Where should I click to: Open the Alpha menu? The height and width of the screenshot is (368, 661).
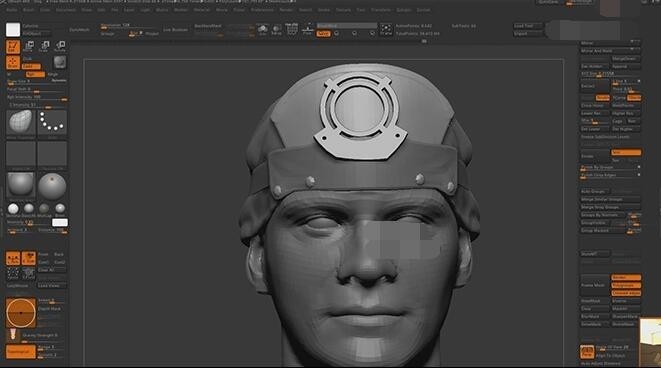[12, 10]
